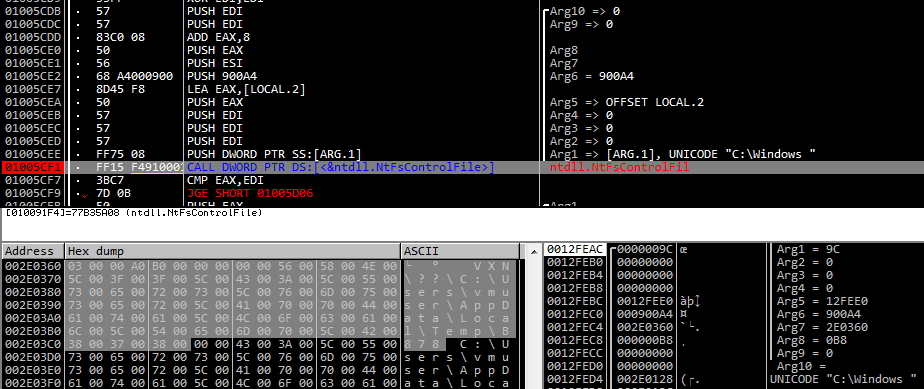924x389 pixels.
Task: Select stack address 0012FEBC
Action: (x=575, y=301)
